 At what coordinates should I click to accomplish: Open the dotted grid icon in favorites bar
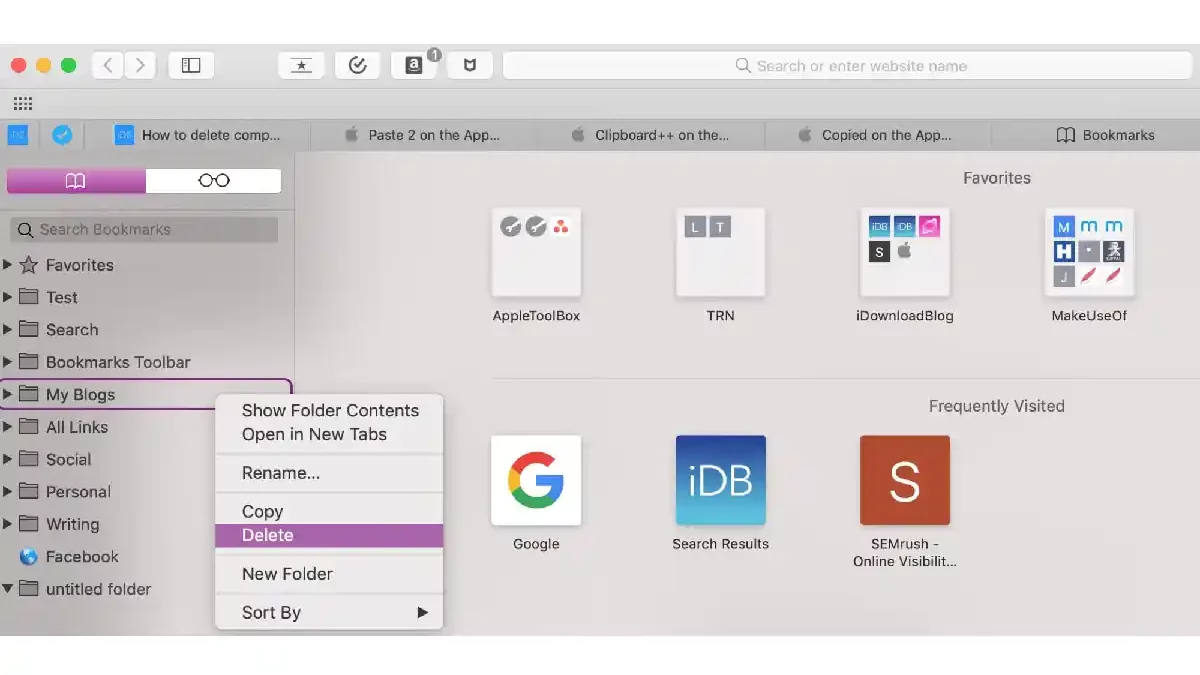[x=23, y=103]
